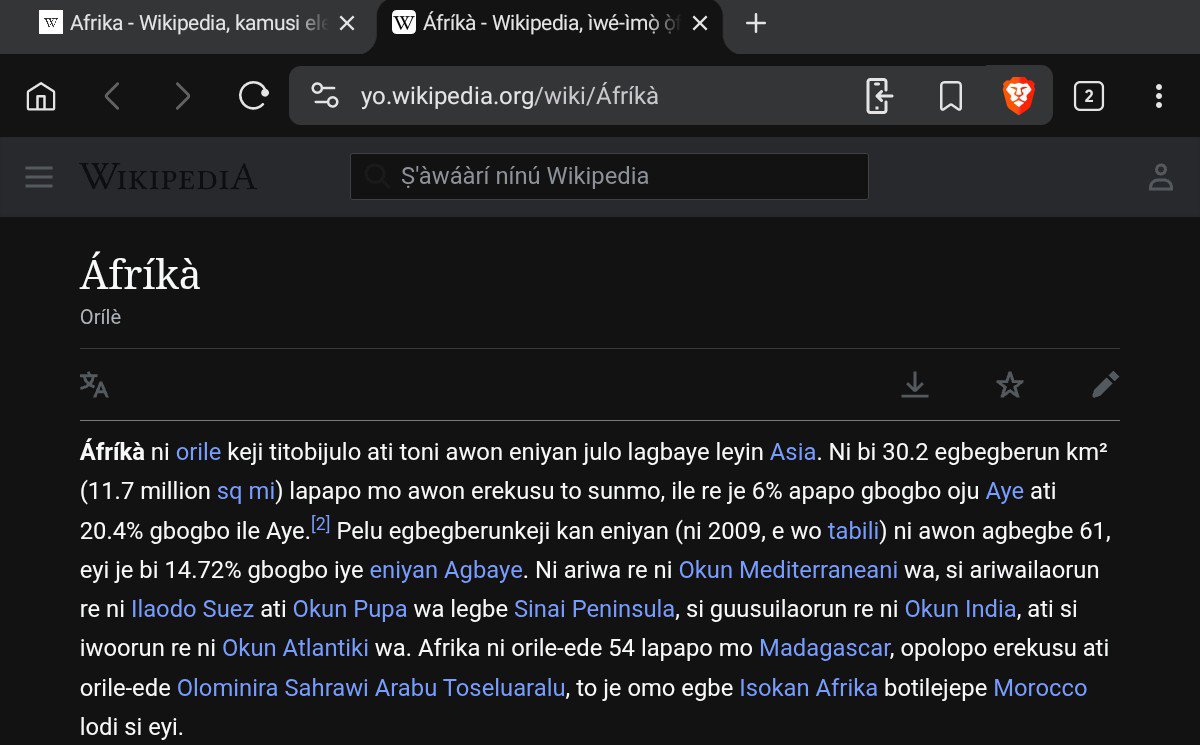The image size is (1200, 745).
Task: Follow the Asia link
Action: (x=793, y=452)
